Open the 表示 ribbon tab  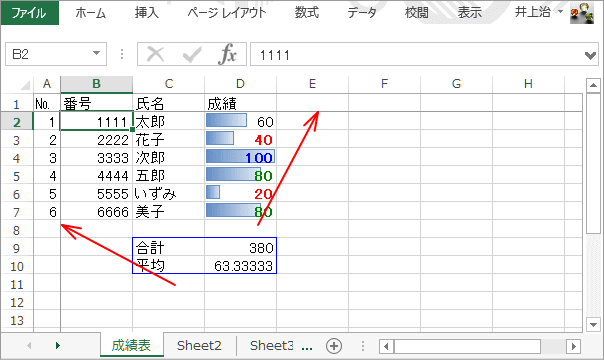pyautogui.click(x=470, y=13)
